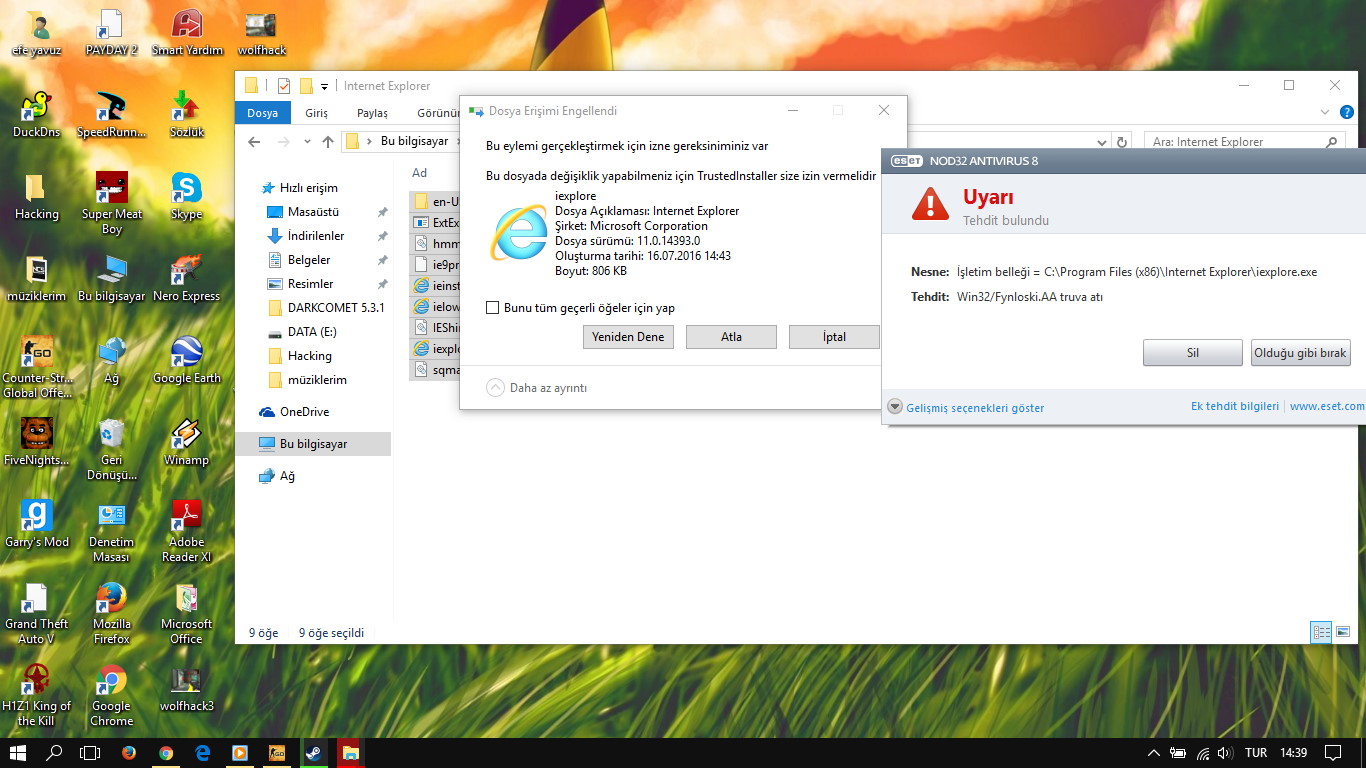This screenshot has height=768, width=1366.
Task: Select the Grand Theft Auto V desktop icon
Action: pyautogui.click(x=36, y=612)
